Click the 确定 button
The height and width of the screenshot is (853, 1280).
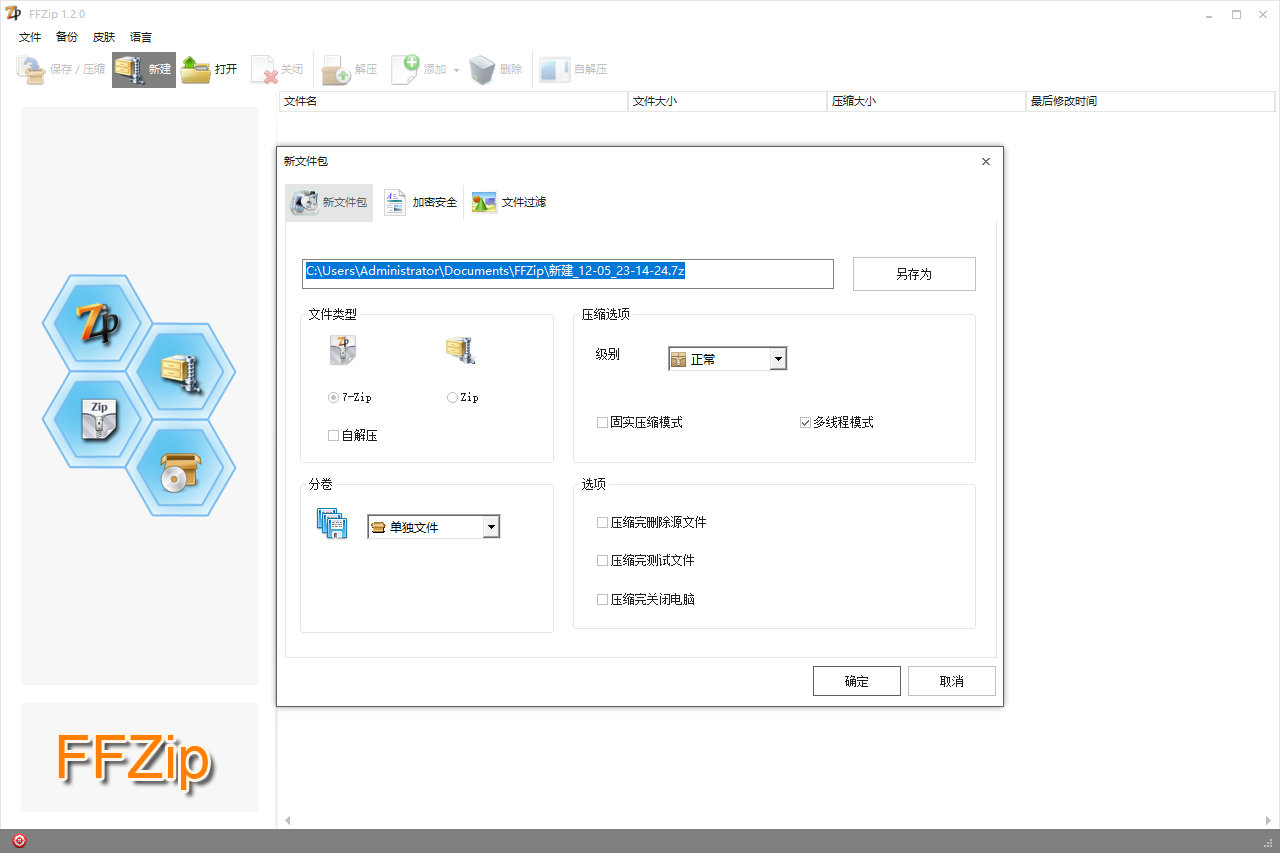[856, 681]
